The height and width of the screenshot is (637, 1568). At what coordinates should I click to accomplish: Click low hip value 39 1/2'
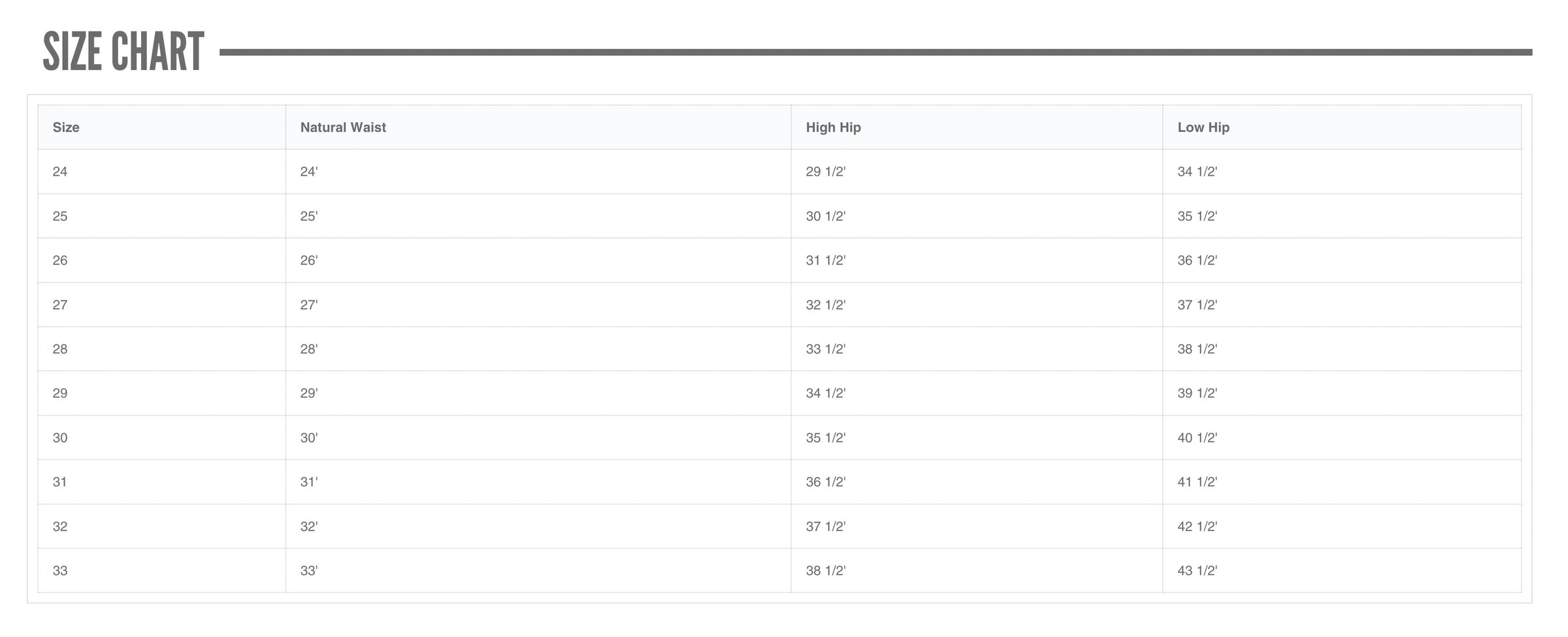(x=1198, y=393)
